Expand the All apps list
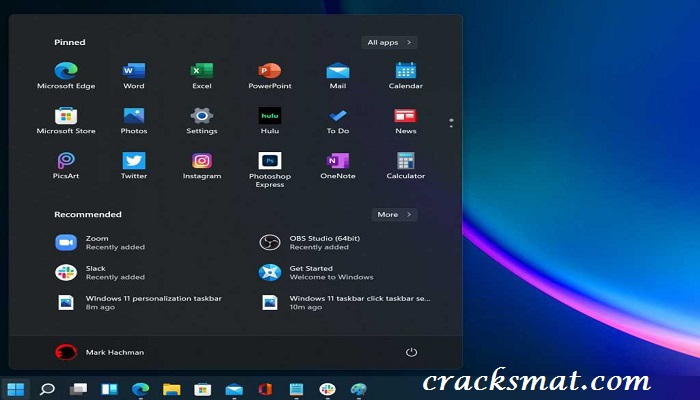This screenshot has width=700, height=400. (x=389, y=42)
